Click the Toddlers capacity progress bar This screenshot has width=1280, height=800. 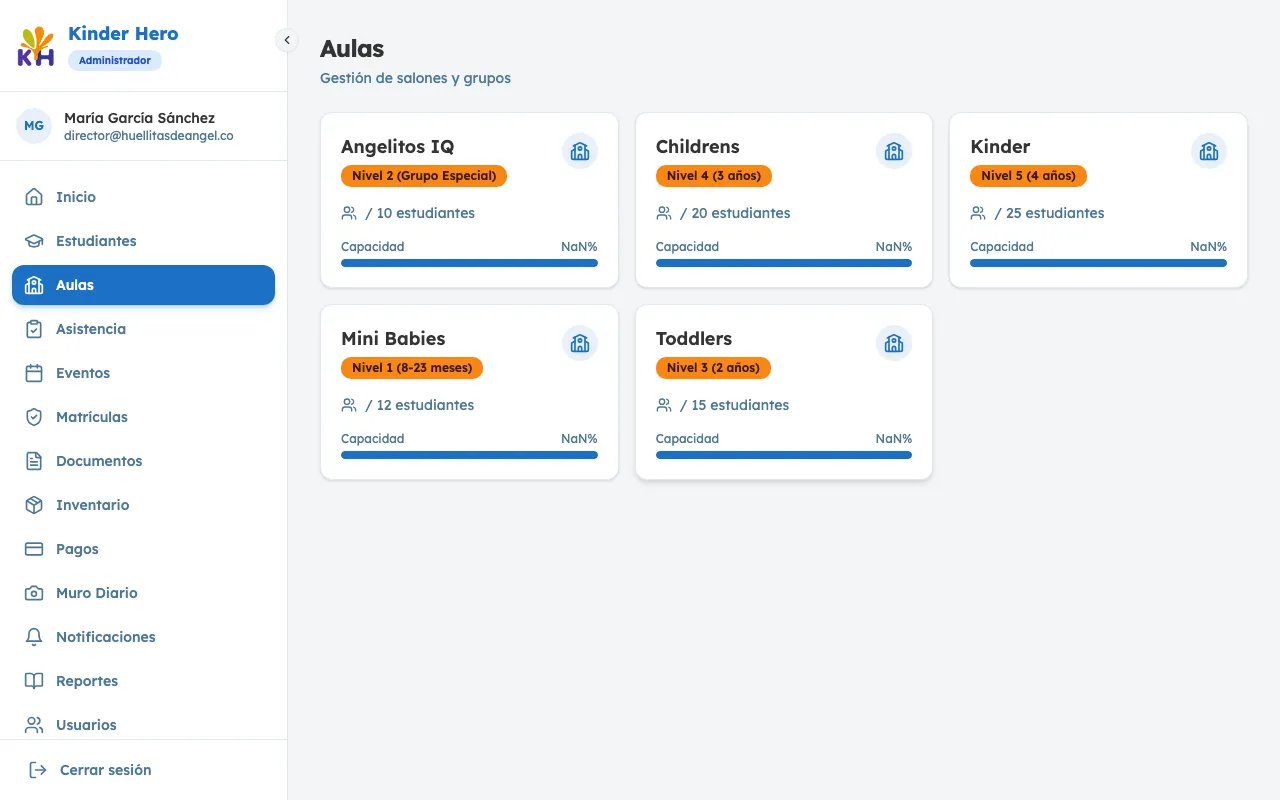click(784, 455)
